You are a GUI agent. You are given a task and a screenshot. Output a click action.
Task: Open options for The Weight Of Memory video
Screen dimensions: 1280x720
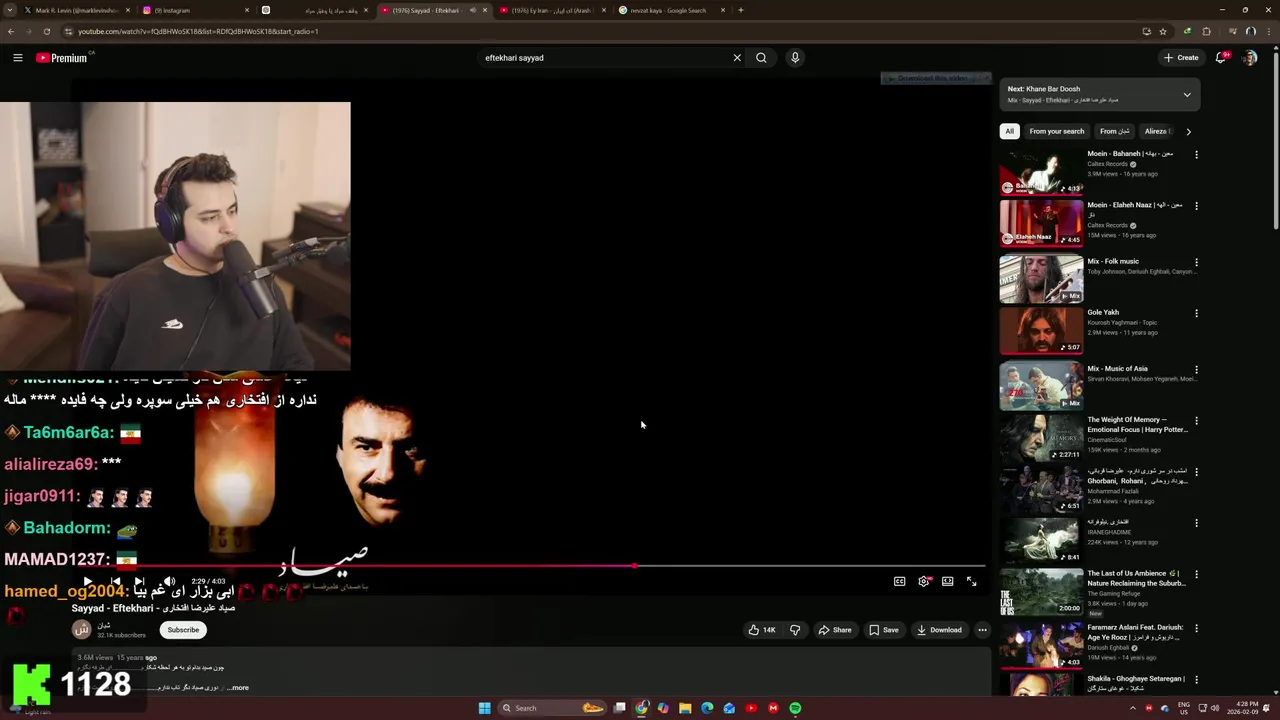(1196, 421)
